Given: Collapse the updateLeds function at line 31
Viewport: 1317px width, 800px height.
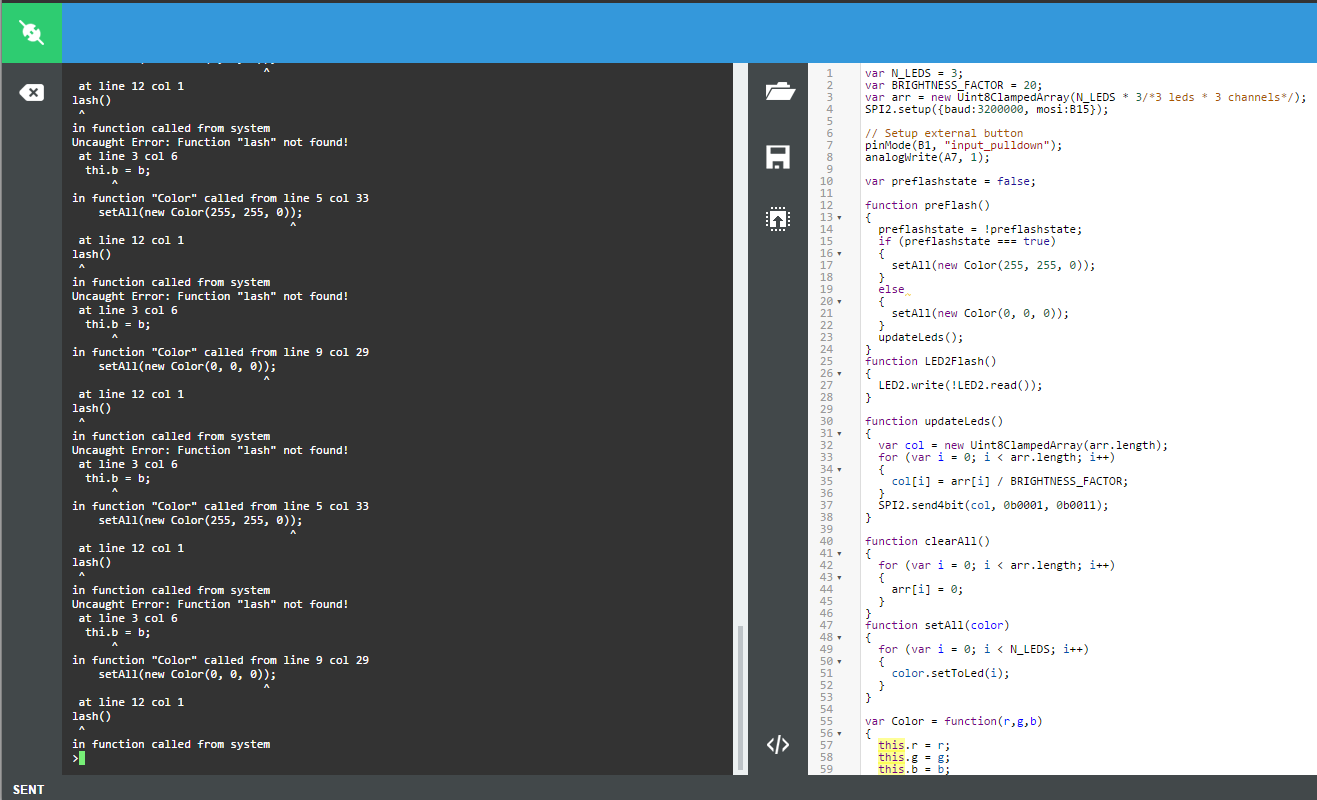Looking at the screenshot, I should click(x=839, y=433).
